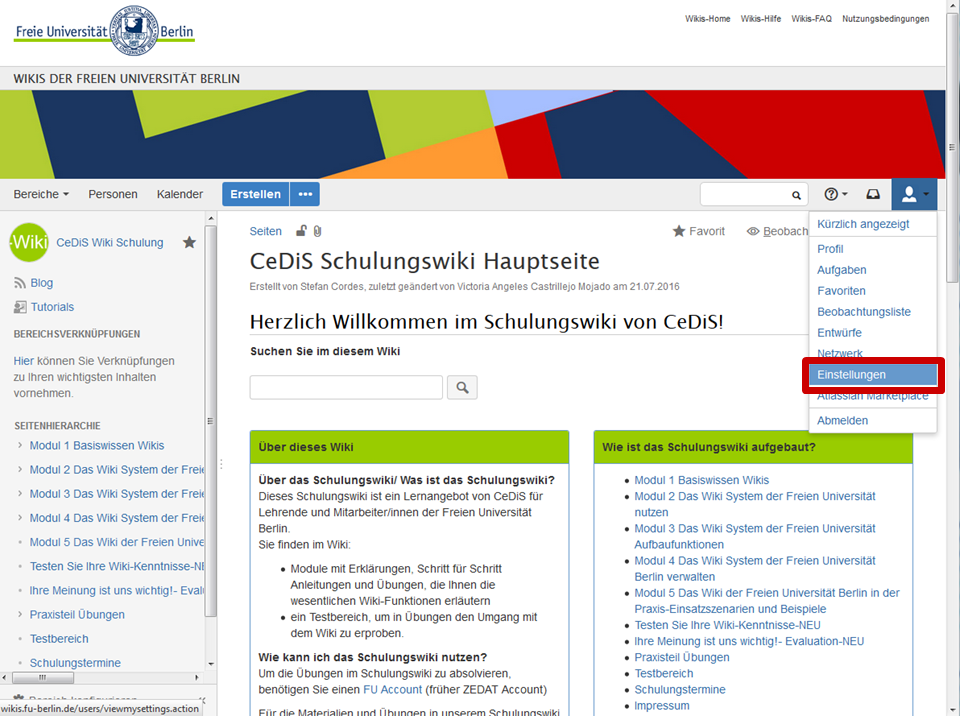Screen dimensions: 960x720
Task: Open 'Testen Sie Ihre Wiki-Kenntnisse-NEU' in the right box
Action: click(727, 625)
